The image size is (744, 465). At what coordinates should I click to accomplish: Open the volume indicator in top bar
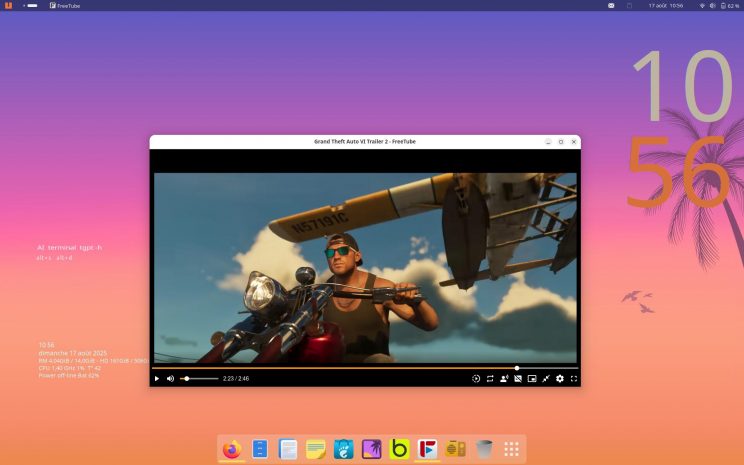(712, 6)
